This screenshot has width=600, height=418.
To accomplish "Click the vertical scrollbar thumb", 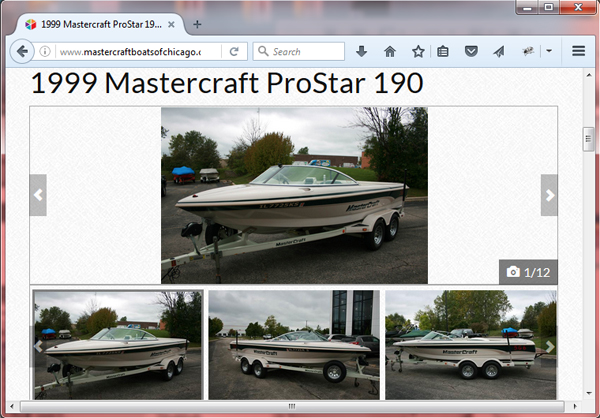I will coord(589,139).
